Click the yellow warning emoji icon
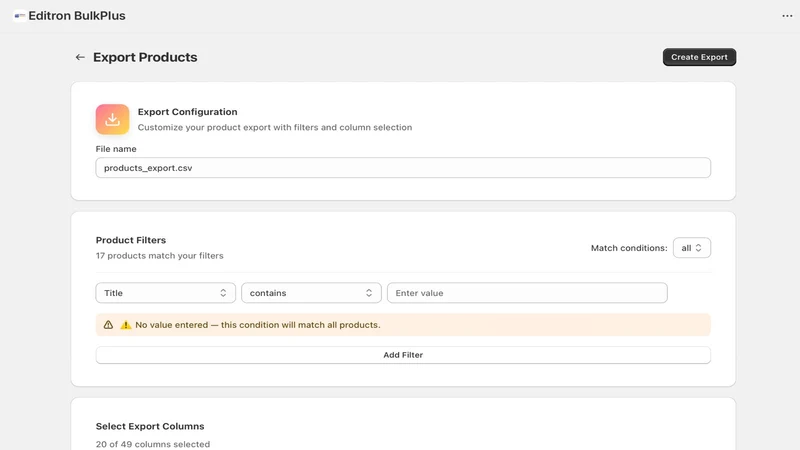This screenshot has height=450, width=800. coord(126,325)
